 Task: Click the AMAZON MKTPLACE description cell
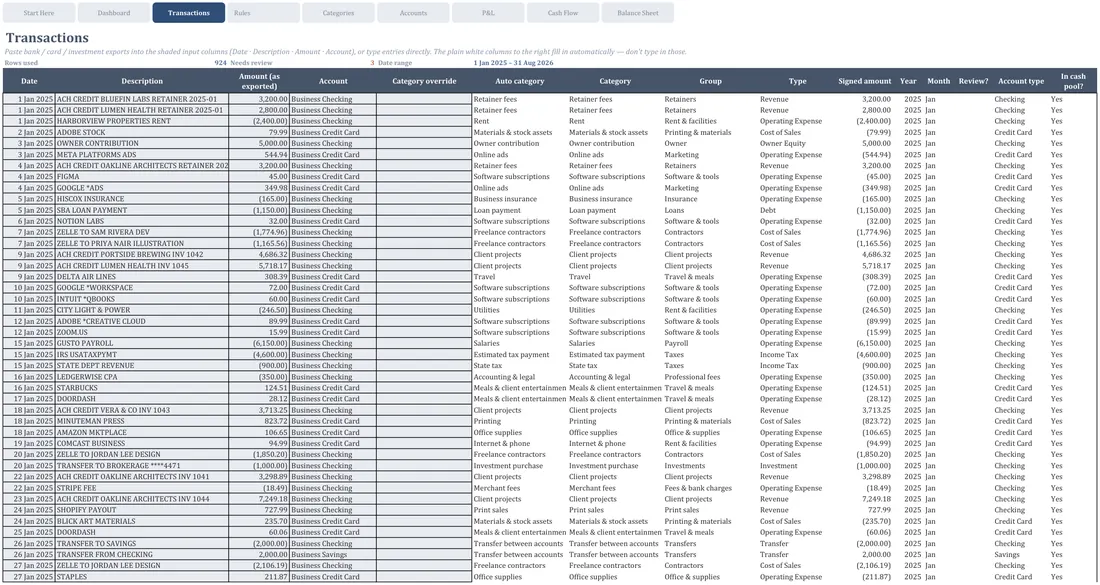click(x=142, y=433)
